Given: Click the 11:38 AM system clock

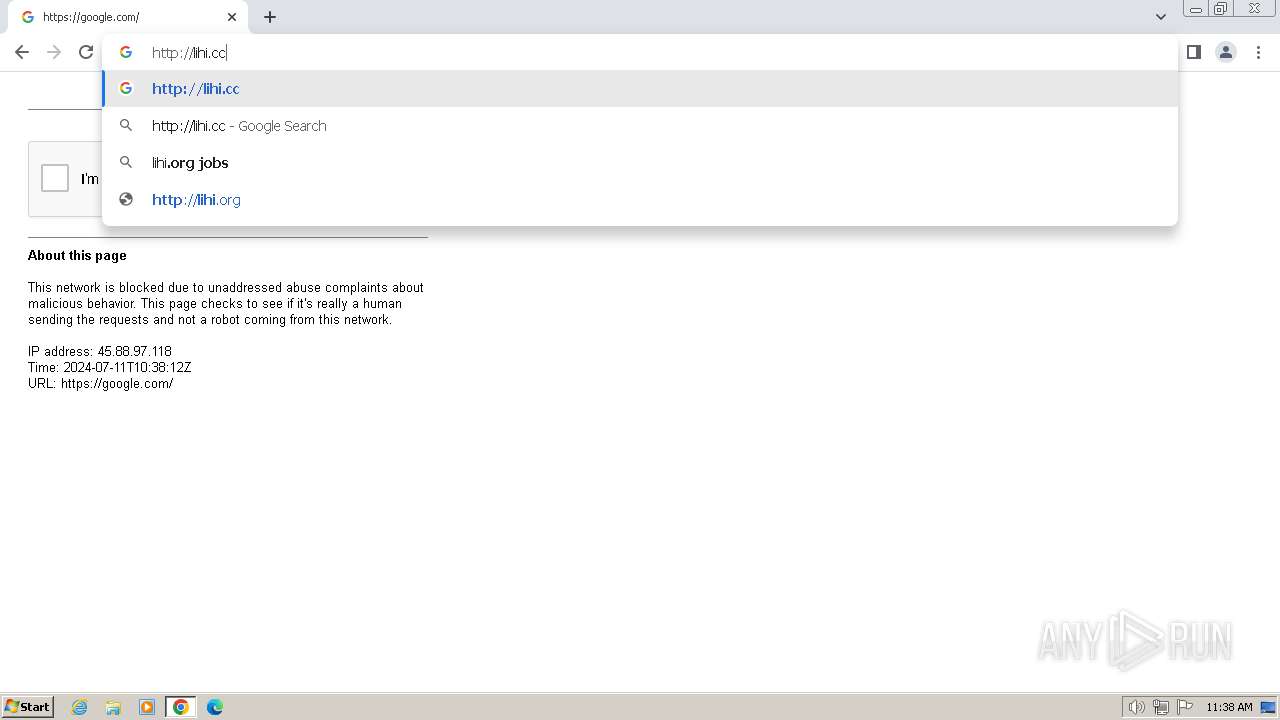Looking at the screenshot, I should point(1229,707).
